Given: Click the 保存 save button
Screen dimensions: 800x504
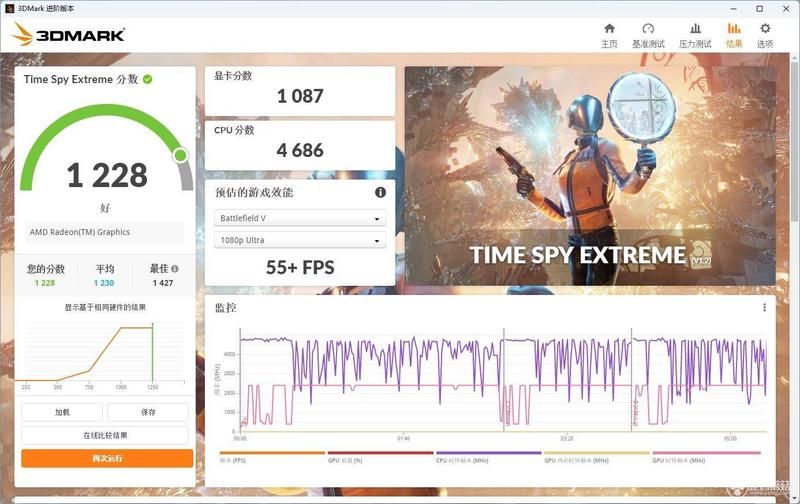Looking at the screenshot, I should point(148,412).
